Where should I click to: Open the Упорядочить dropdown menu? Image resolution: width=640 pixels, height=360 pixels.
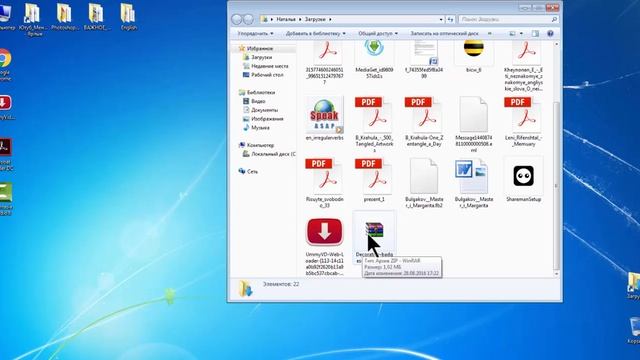click(x=256, y=33)
